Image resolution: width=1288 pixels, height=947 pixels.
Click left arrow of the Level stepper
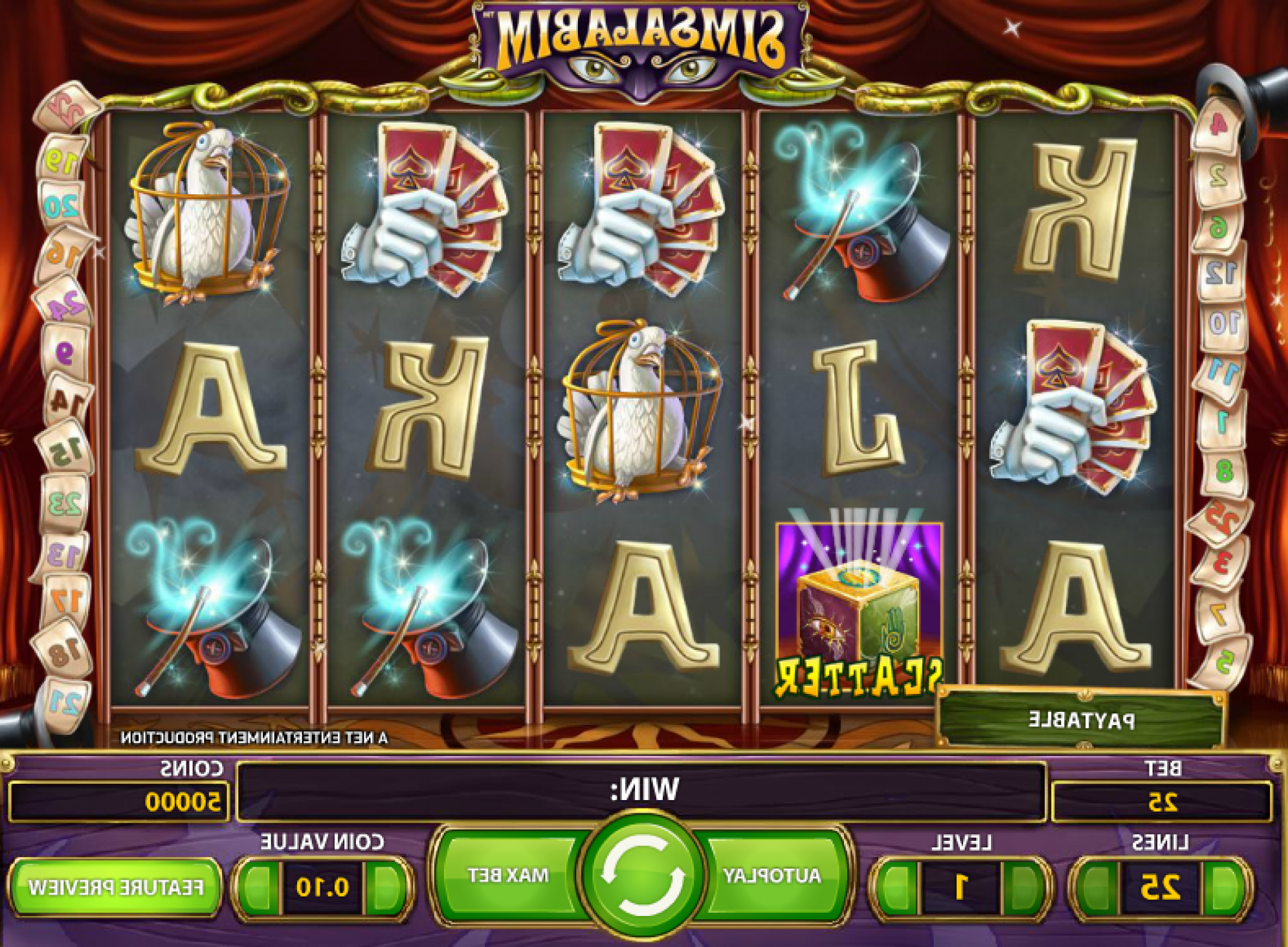point(896,887)
